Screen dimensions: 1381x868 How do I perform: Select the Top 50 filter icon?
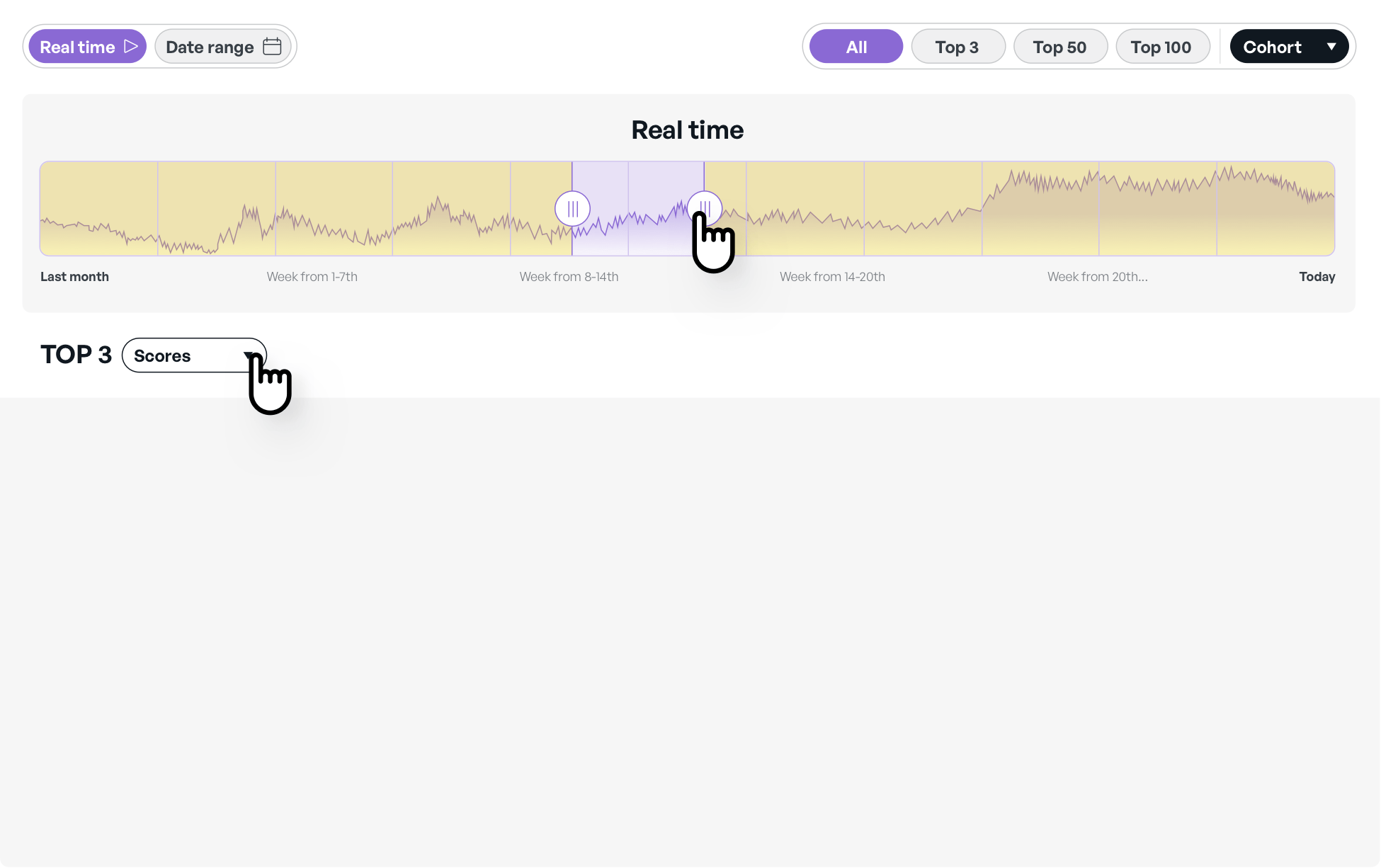[x=1059, y=46]
